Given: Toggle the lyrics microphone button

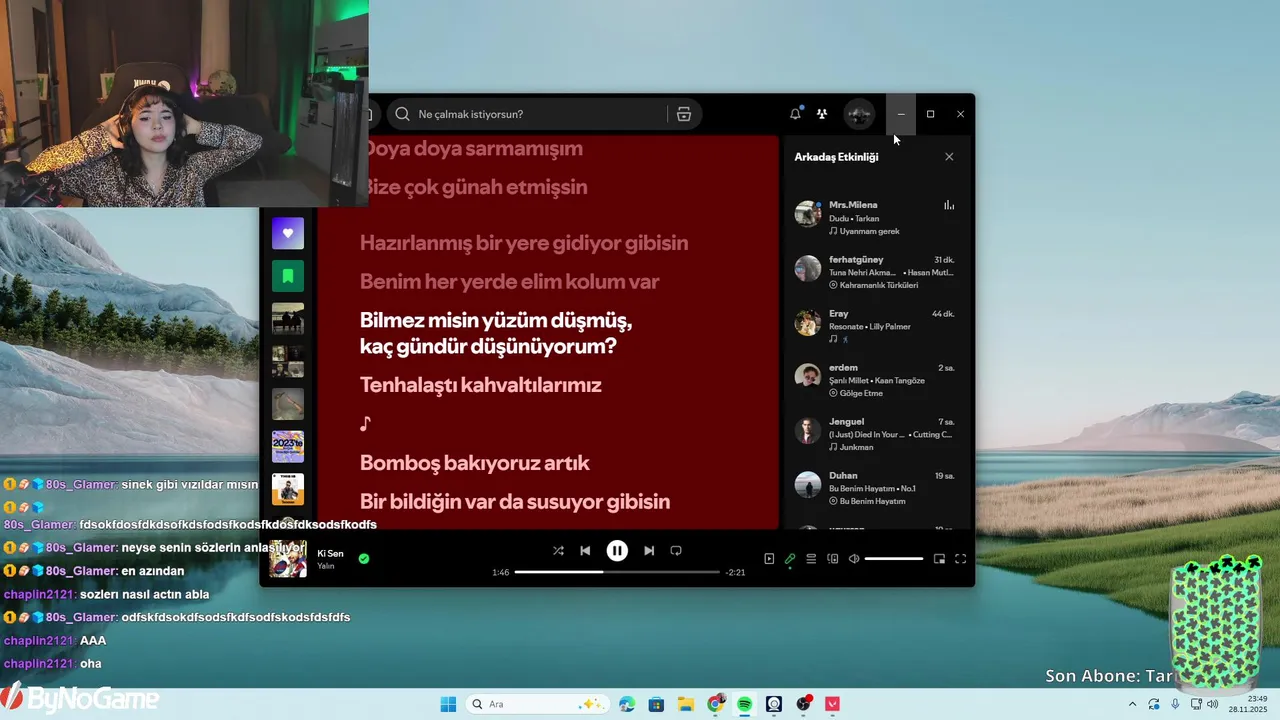Looking at the screenshot, I should click(790, 559).
